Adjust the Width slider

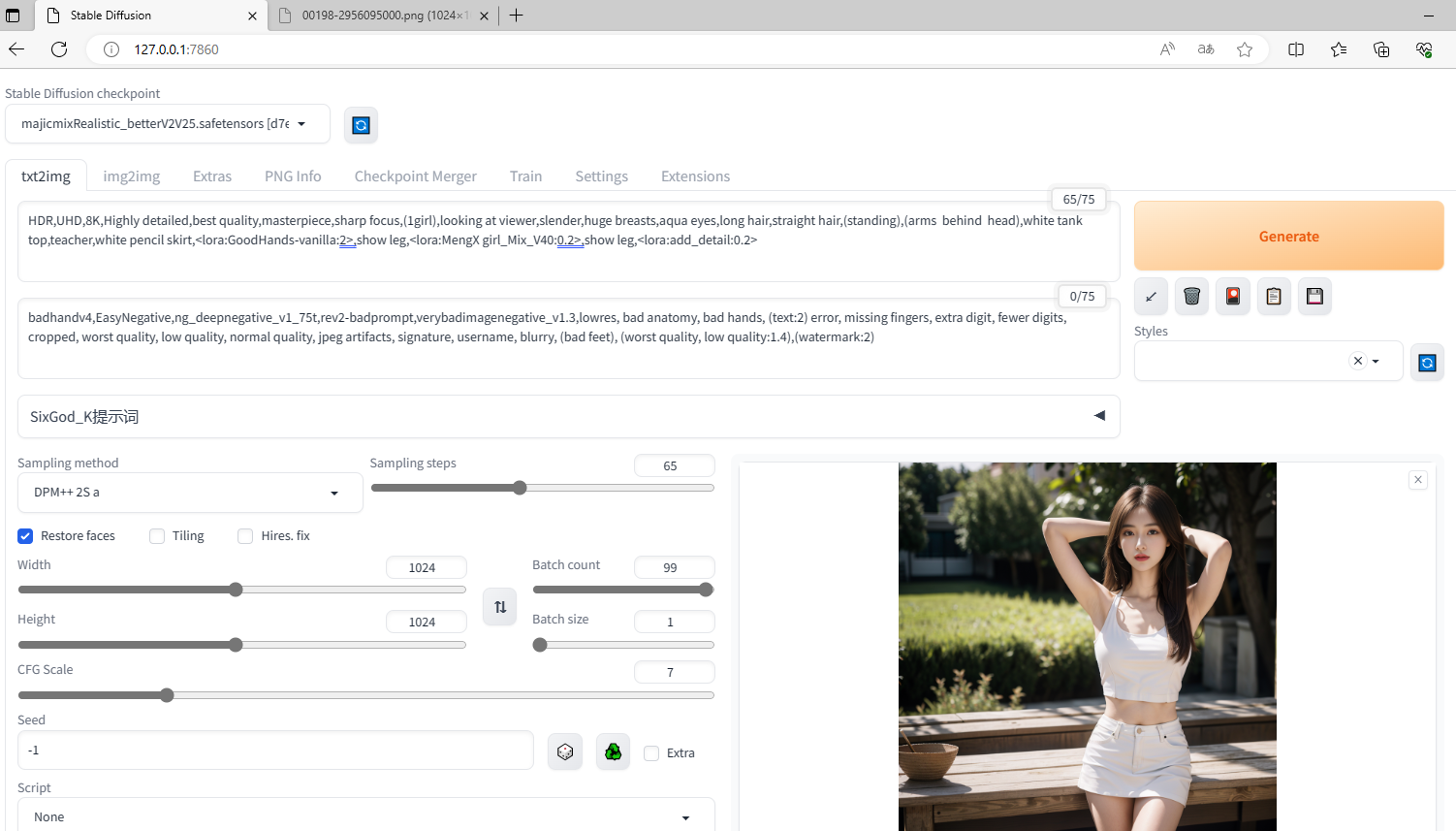pos(242,590)
